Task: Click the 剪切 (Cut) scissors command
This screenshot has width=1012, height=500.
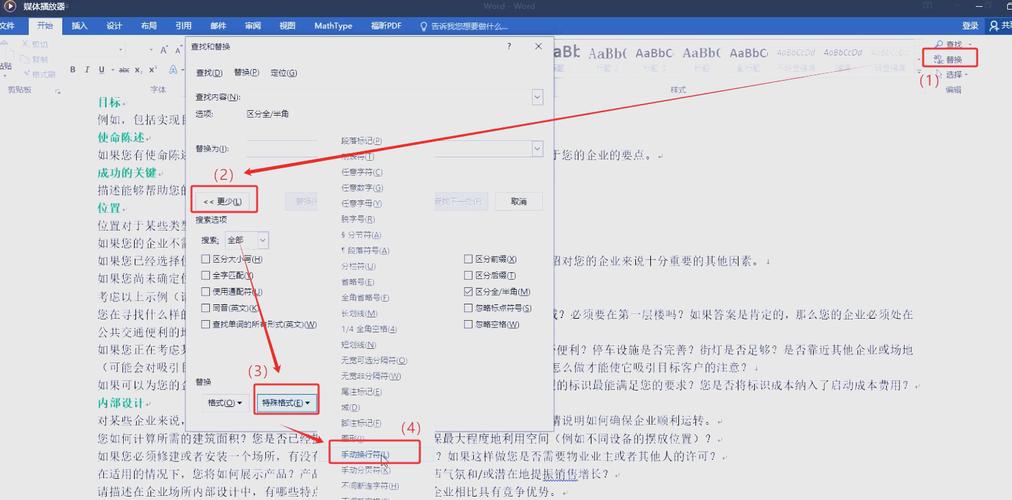Action: coord(35,44)
